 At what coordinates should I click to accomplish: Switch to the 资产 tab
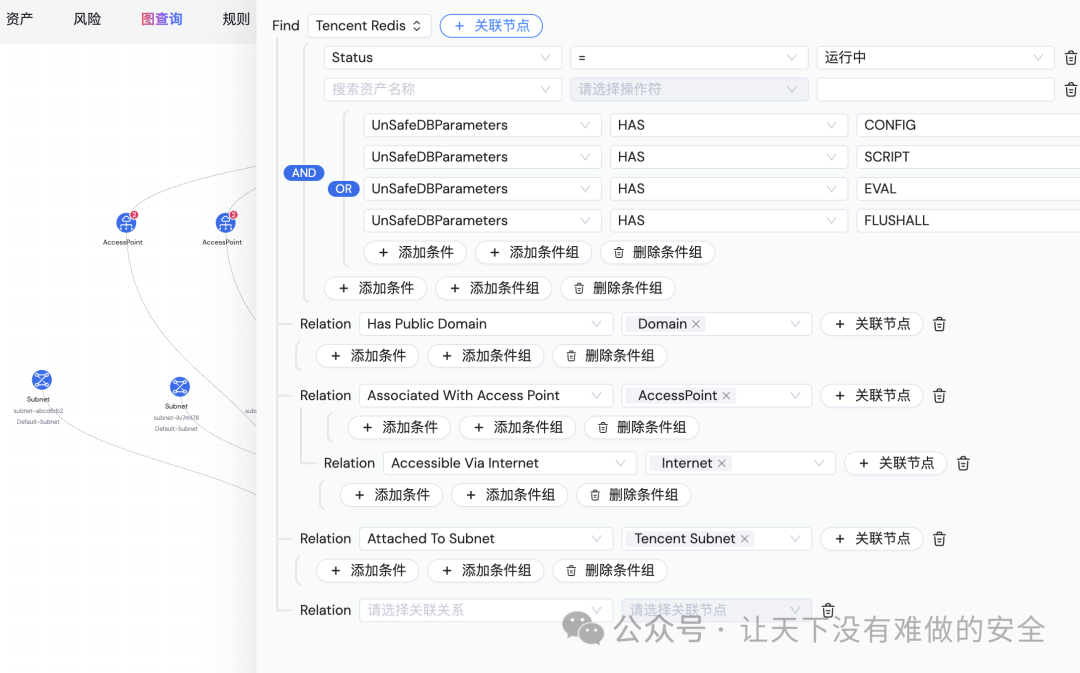pos(18,18)
